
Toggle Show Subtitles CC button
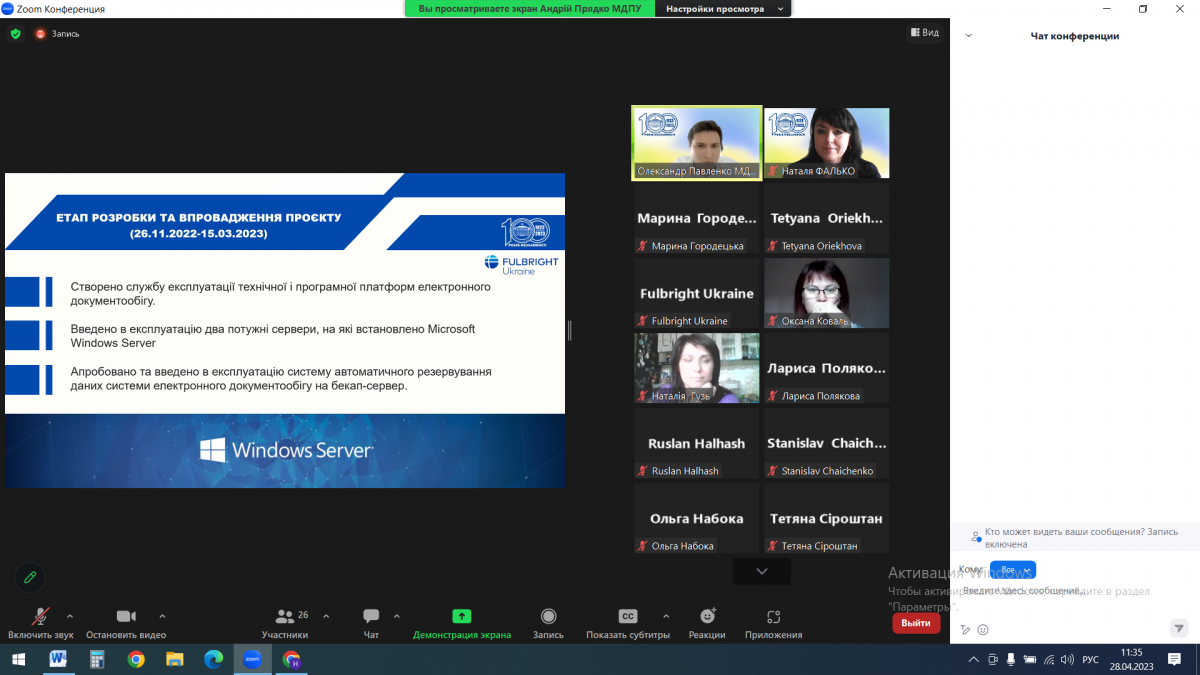click(628, 617)
